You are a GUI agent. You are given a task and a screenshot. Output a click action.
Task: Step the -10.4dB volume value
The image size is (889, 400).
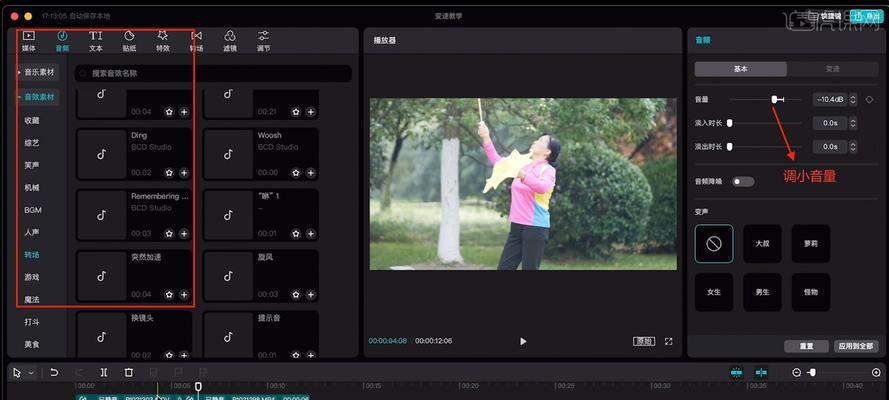pyautogui.click(x=853, y=100)
